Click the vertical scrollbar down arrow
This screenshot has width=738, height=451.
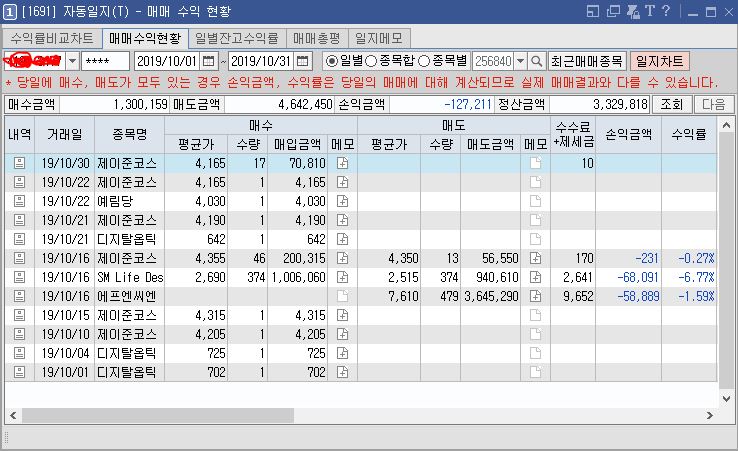[726, 399]
